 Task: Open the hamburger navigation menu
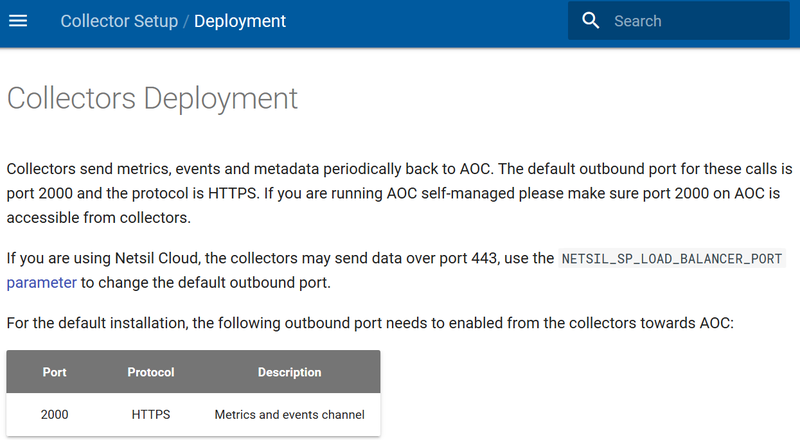point(18,21)
